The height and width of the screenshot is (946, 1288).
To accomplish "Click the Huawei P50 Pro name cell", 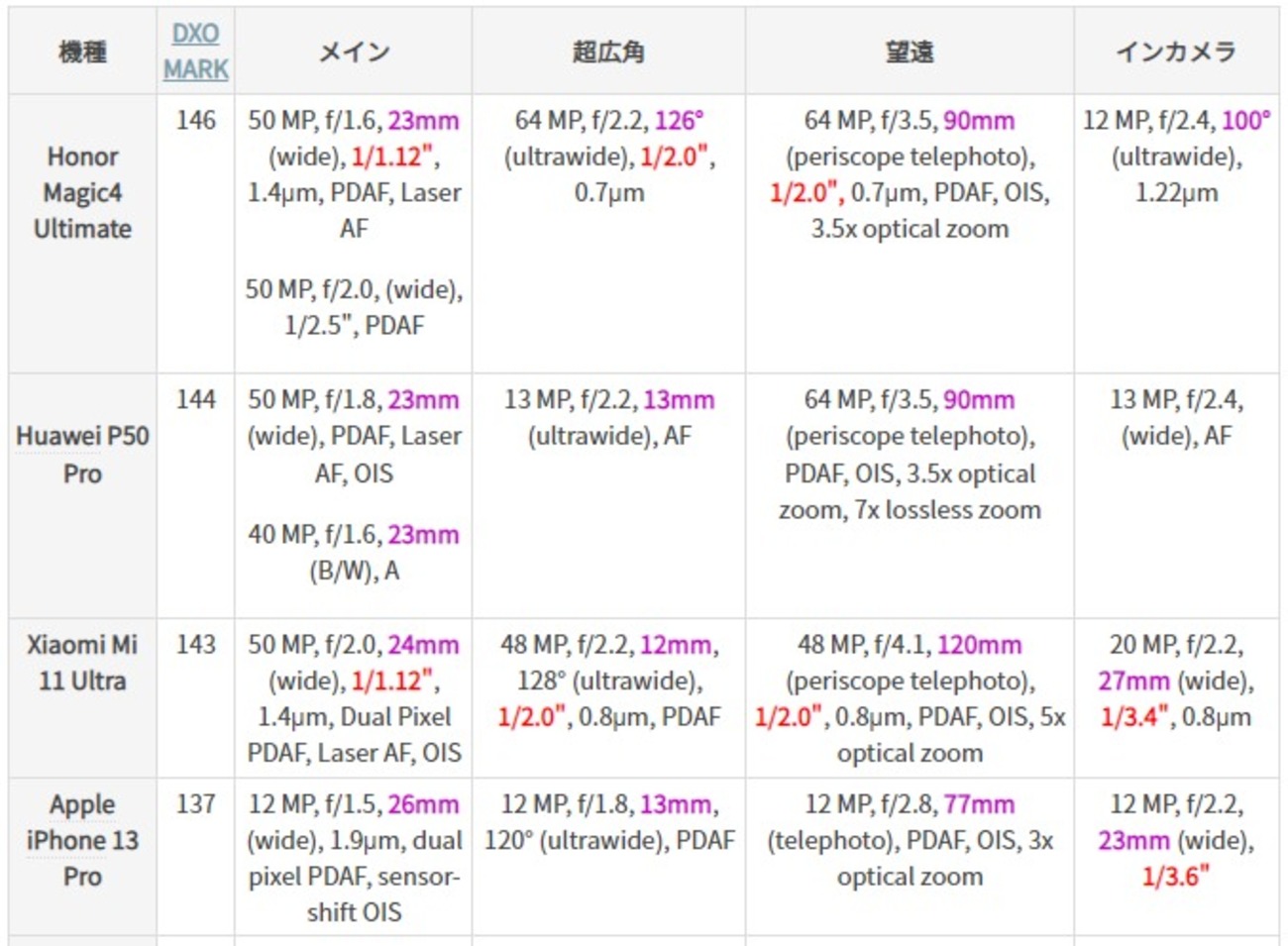I will (x=82, y=455).
